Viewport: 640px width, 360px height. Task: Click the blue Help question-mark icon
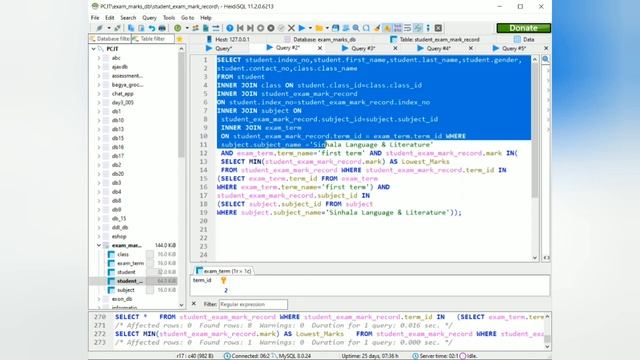click(230, 28)
